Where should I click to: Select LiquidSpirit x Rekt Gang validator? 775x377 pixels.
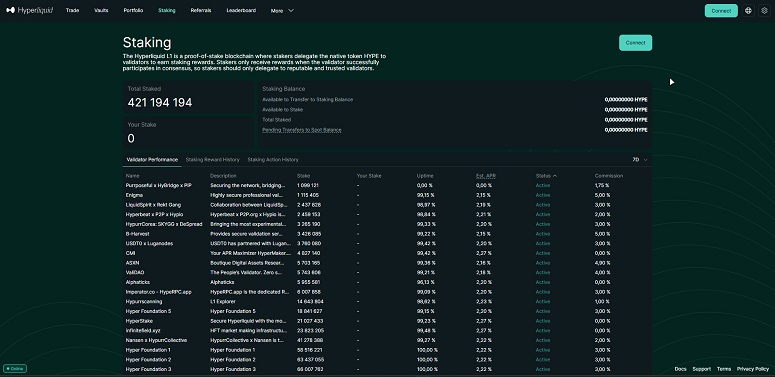tap(153, 205)
